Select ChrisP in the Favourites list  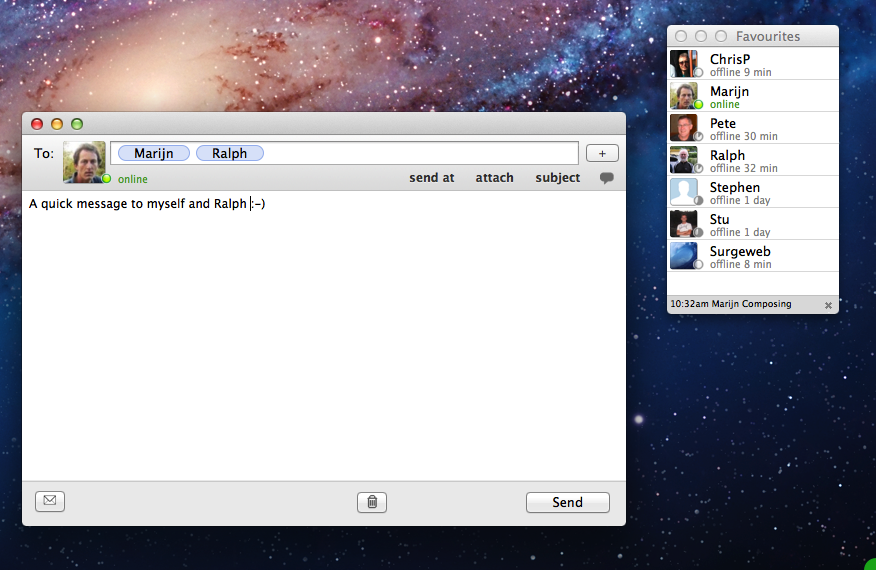[753, 64]
